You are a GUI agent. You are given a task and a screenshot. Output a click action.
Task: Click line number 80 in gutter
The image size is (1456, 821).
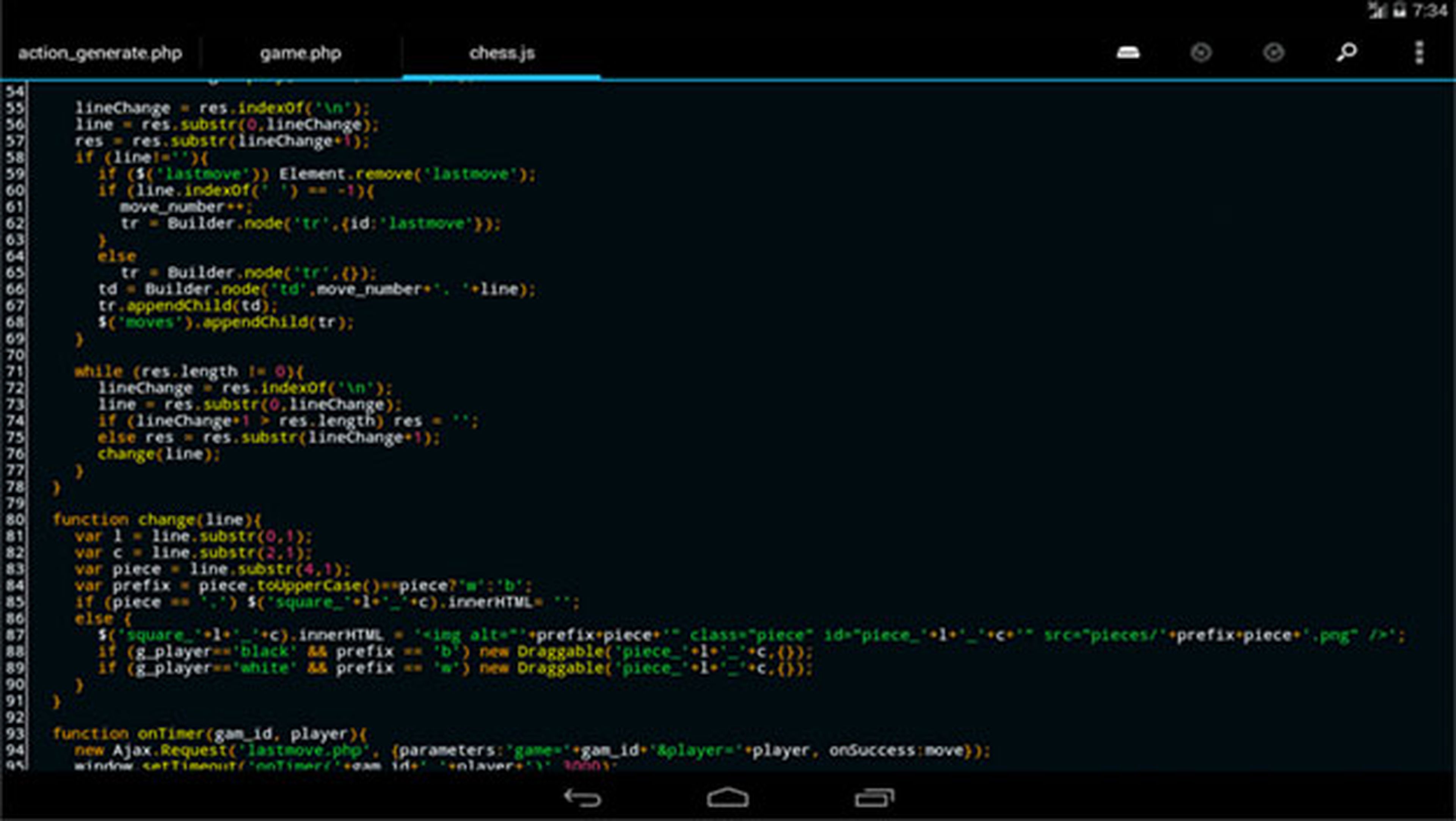coord(15,519)
